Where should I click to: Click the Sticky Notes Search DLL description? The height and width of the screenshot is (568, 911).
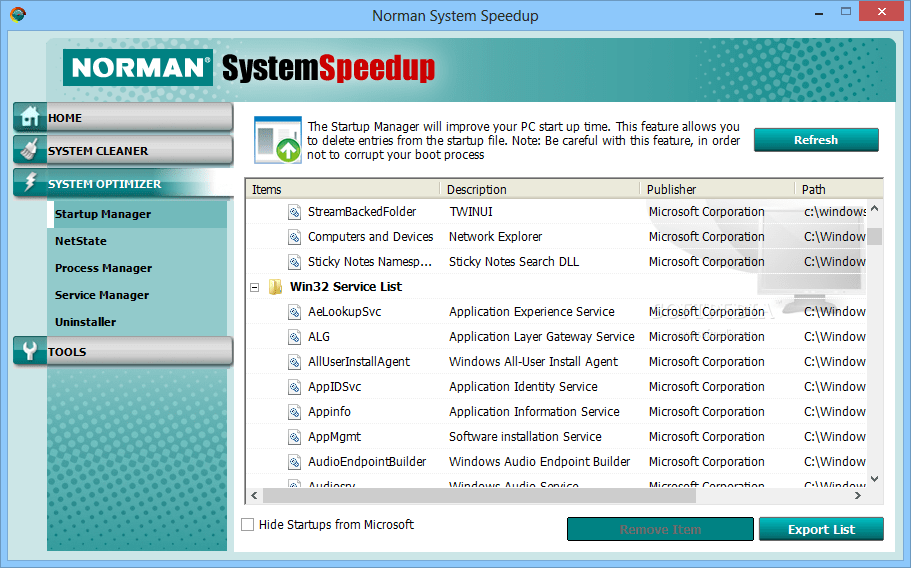[x=514, y=262]
